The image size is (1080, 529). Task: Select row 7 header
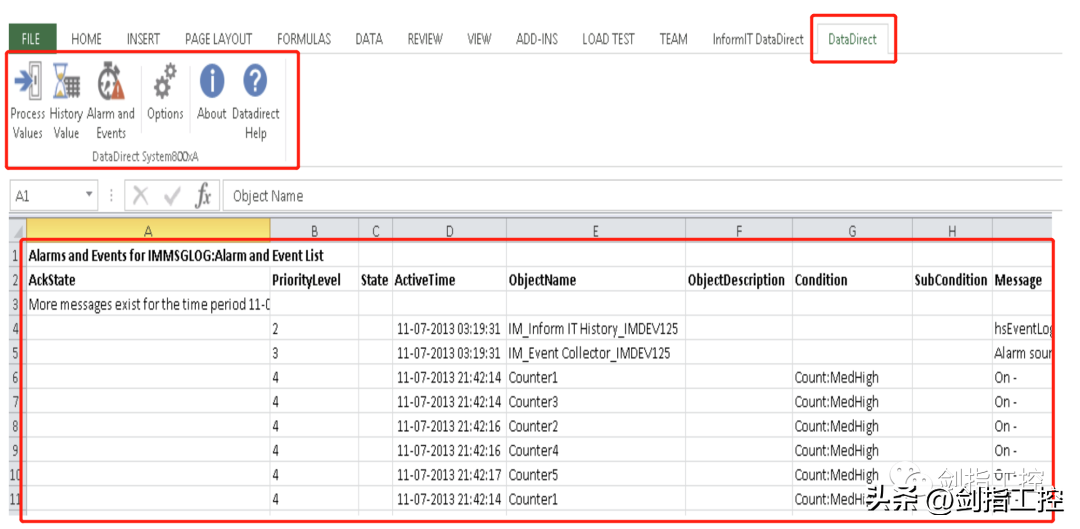pyautogui.click(x=17, y=402)
